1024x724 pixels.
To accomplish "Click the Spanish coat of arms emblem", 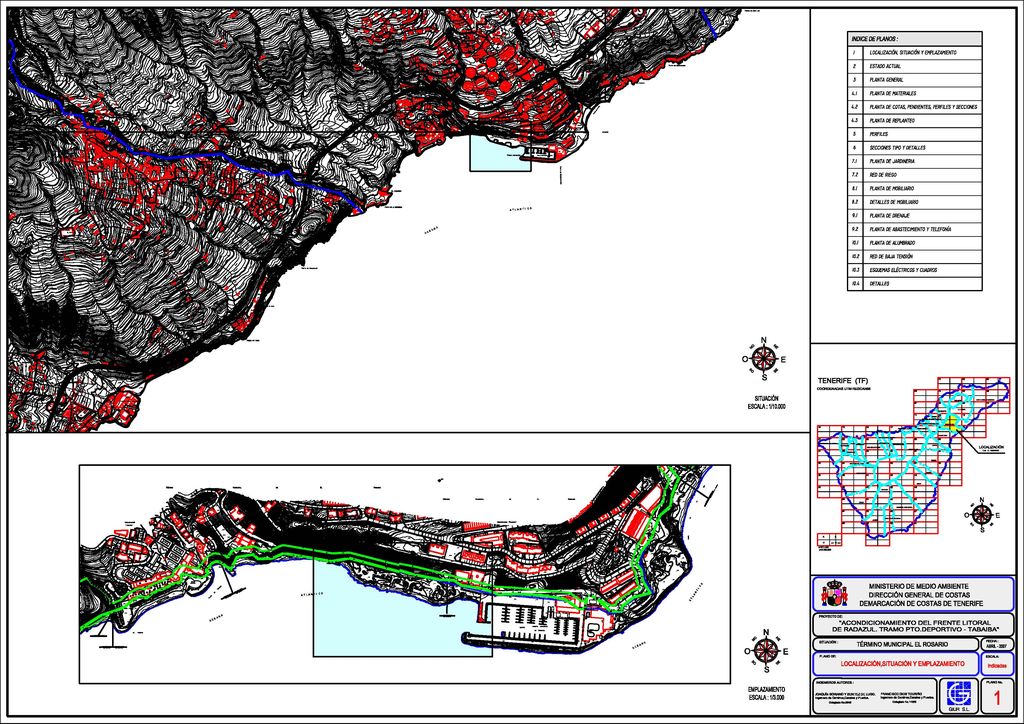I will (x=840, y=593).
